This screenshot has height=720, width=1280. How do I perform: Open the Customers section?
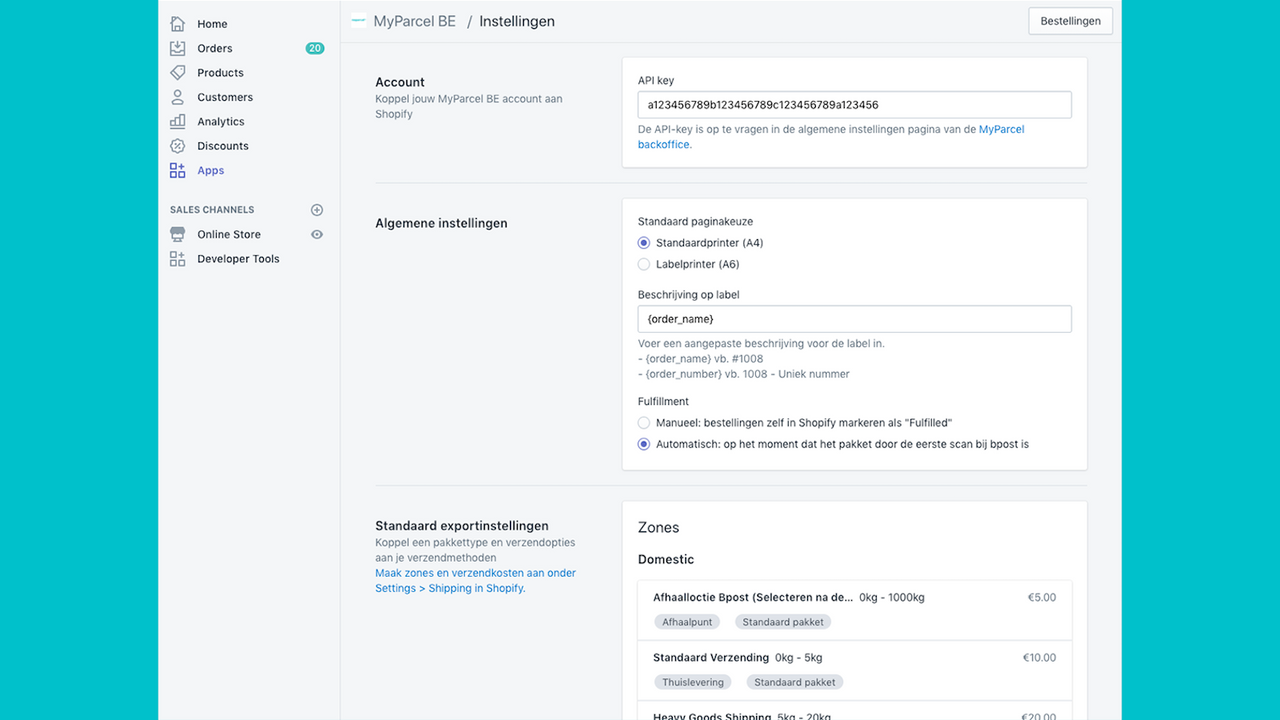tap(224, 96)
